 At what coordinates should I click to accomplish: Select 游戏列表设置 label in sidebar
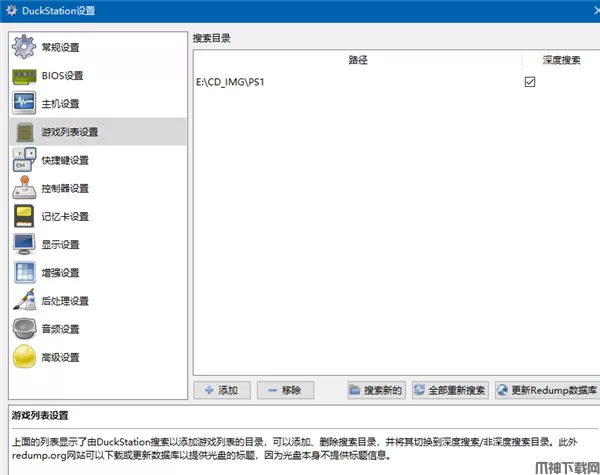[70, 132]
